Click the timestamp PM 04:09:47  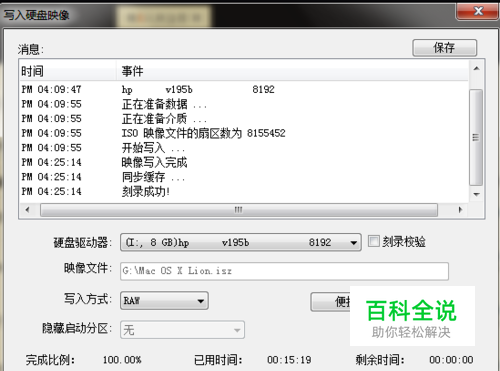tap(51, 90)
